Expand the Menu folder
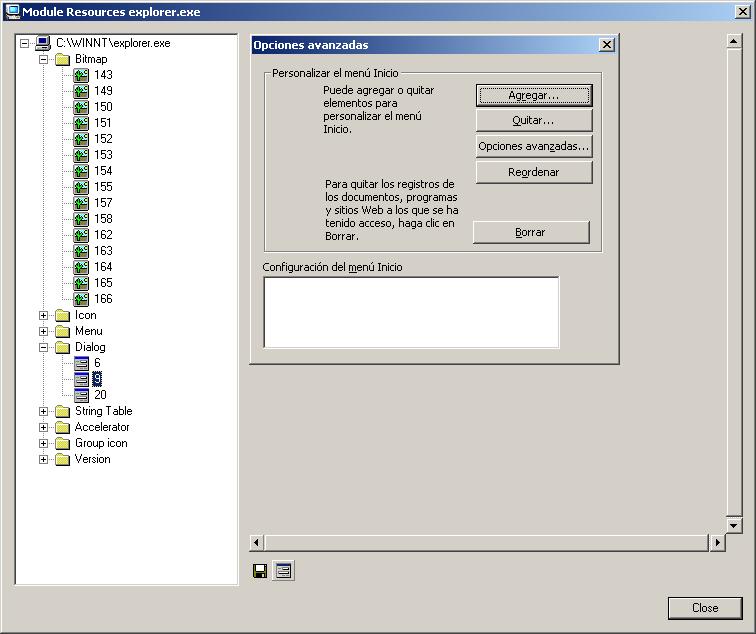This screenshot has width=756, height=634. [x=43, y=331]
